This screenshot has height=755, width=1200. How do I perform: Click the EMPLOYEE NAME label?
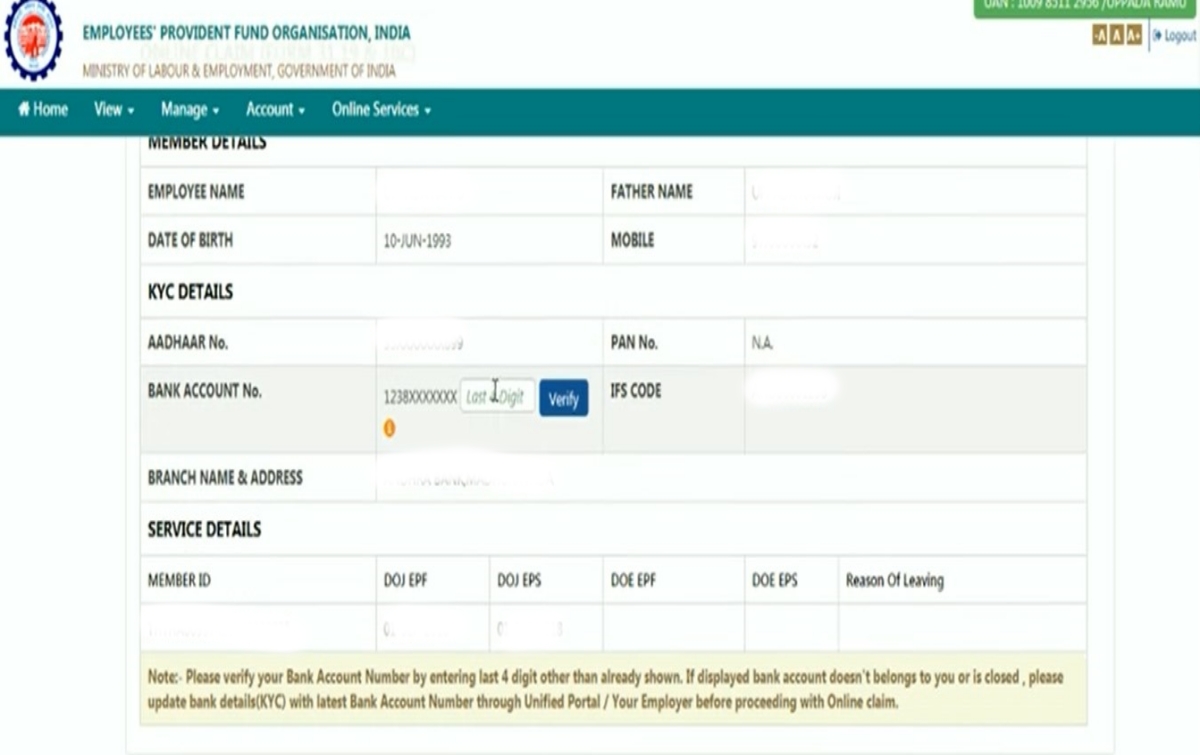[x=196, y=192]
